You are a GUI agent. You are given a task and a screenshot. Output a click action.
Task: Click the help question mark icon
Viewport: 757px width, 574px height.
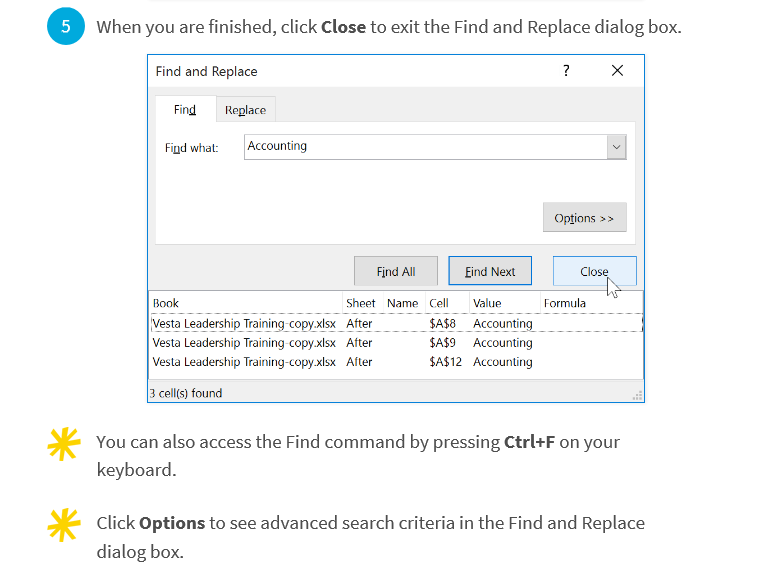pyautogui.click(x=566, y=71)
